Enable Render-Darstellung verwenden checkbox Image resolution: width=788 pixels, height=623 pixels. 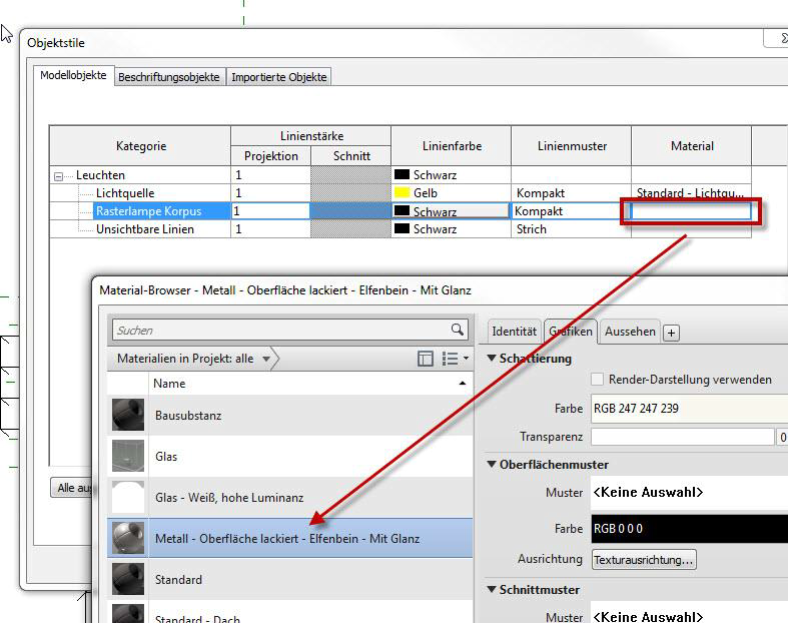pyautogui.click(x=597, y=380)
